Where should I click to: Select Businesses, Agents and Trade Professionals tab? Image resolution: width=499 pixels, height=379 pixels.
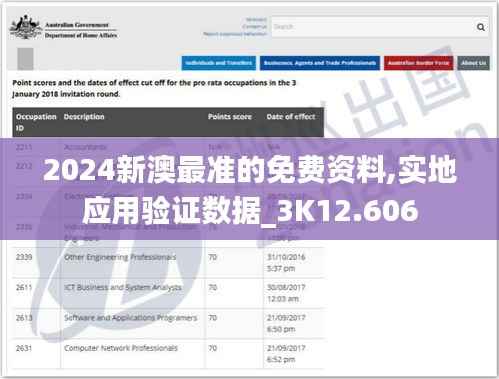[x=320, y=63]
